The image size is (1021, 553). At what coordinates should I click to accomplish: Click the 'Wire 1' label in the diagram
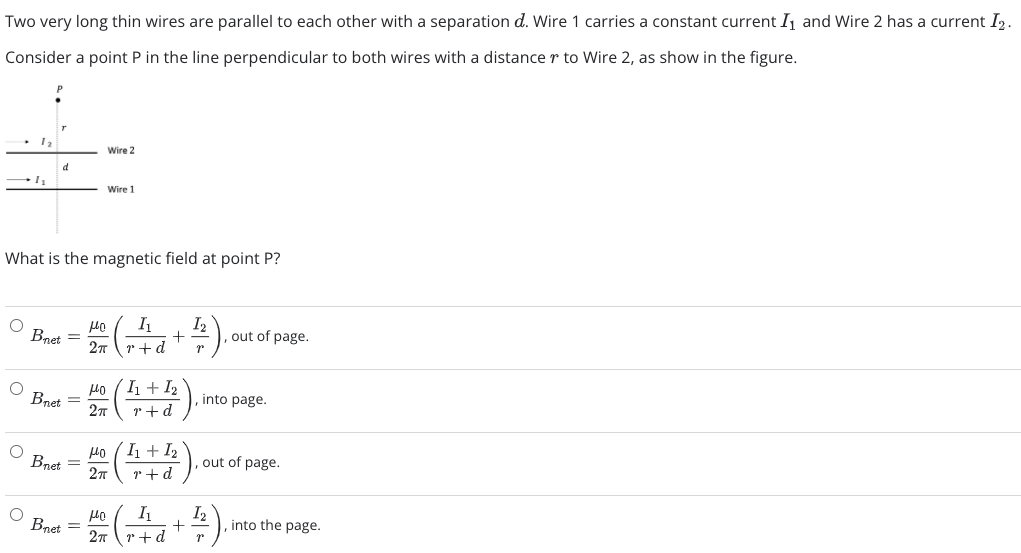pos(121,190)
